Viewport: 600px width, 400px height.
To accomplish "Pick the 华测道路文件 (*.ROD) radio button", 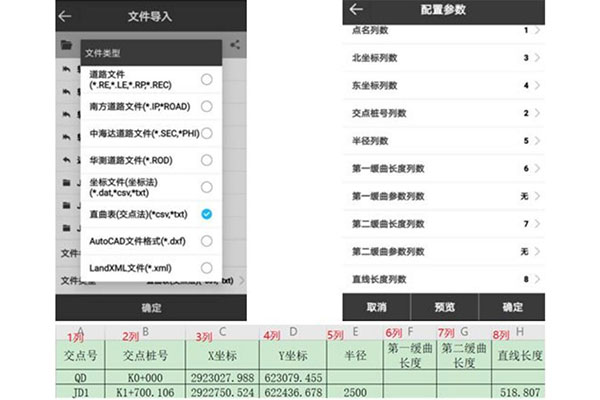I will [205, 160].
